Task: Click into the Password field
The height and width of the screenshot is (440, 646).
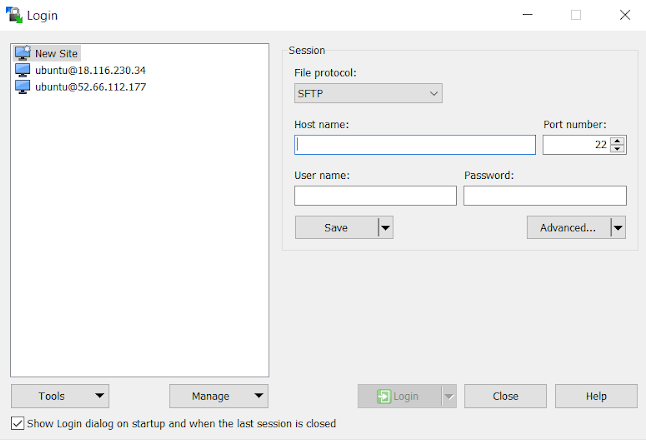Action: (545, 196)
